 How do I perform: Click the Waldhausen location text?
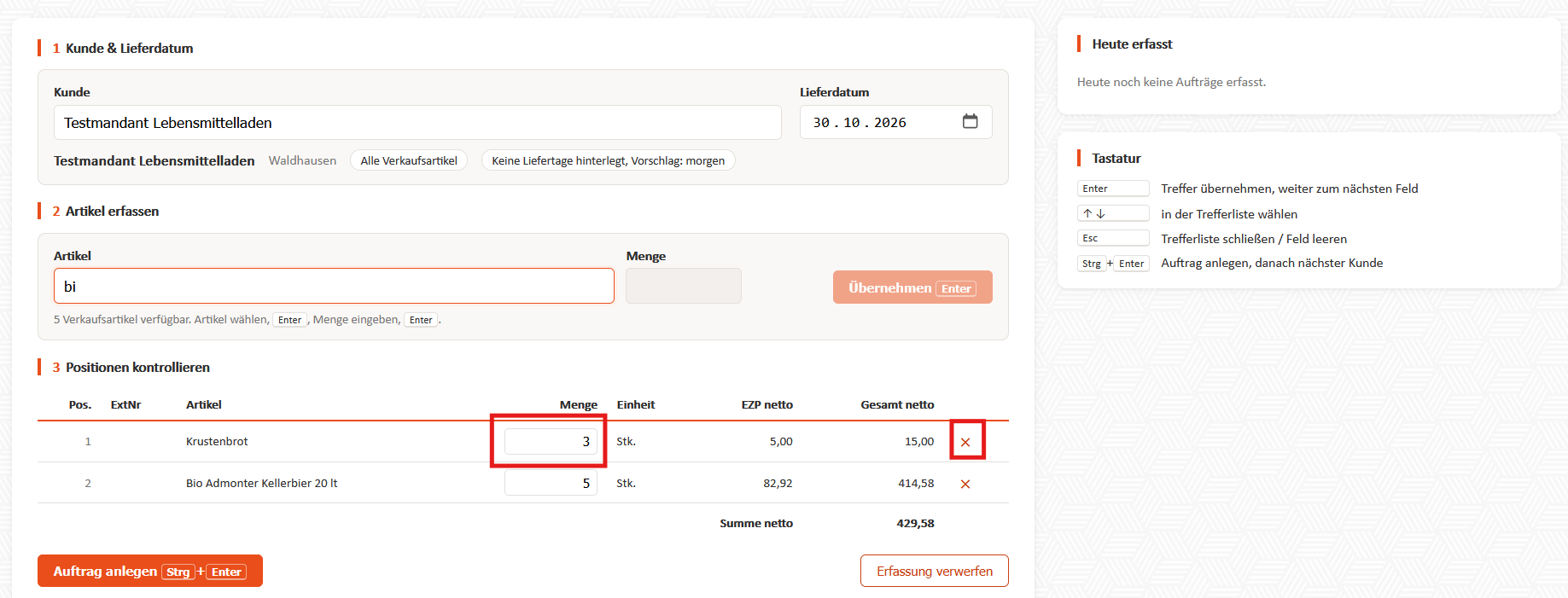302,160
